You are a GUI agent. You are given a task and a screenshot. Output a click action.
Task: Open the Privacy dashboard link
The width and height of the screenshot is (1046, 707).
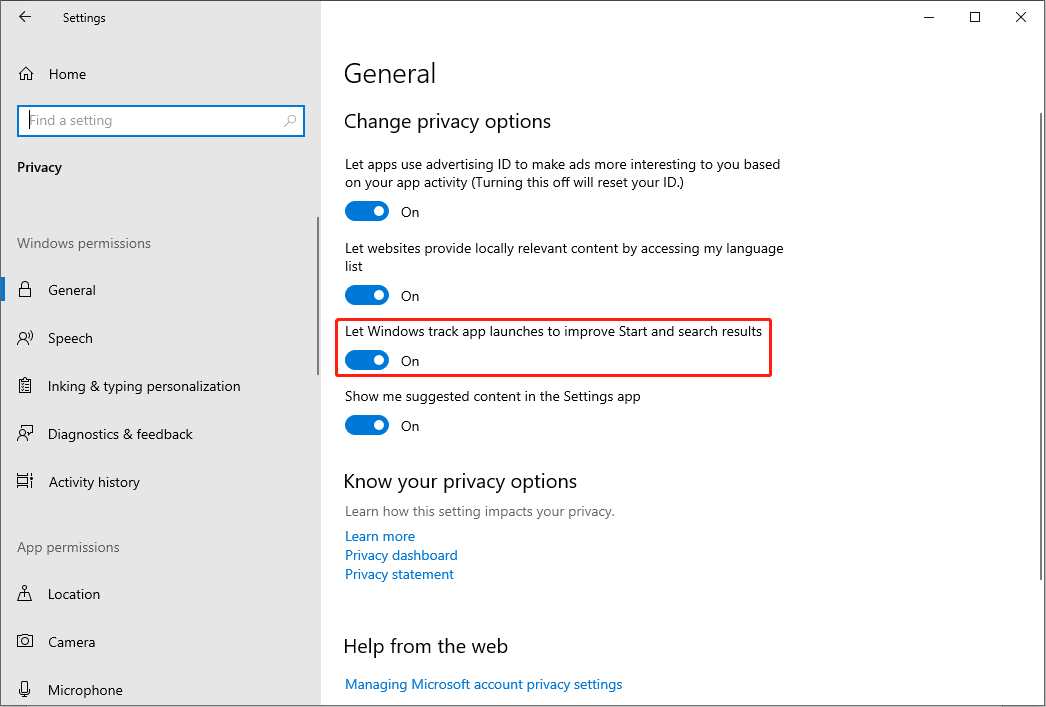(x=401, y=555)
